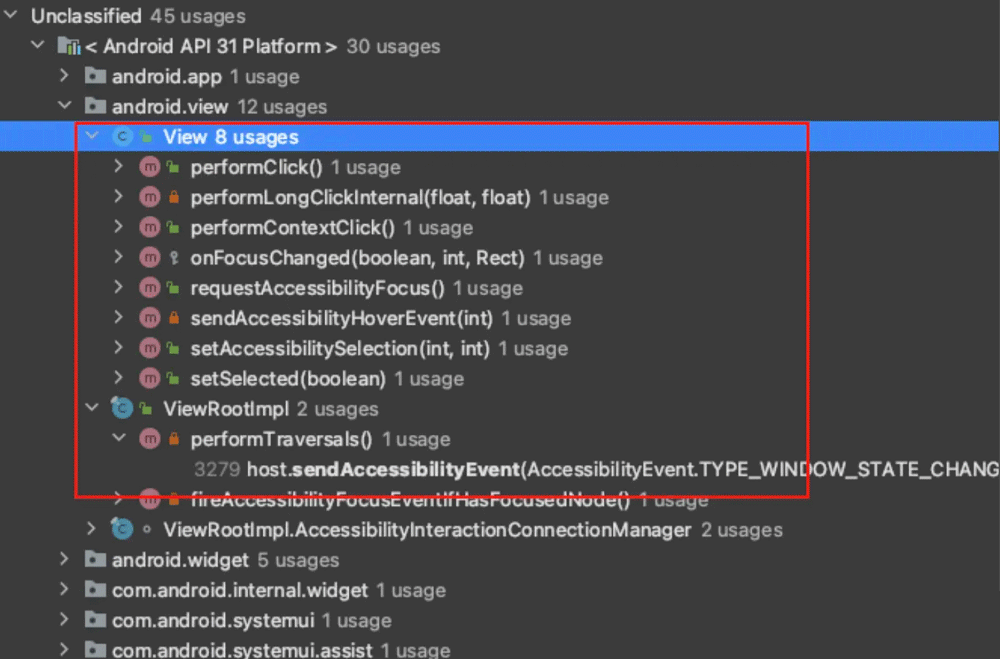Expand the com.android.internal.widget package

point(65,590)
